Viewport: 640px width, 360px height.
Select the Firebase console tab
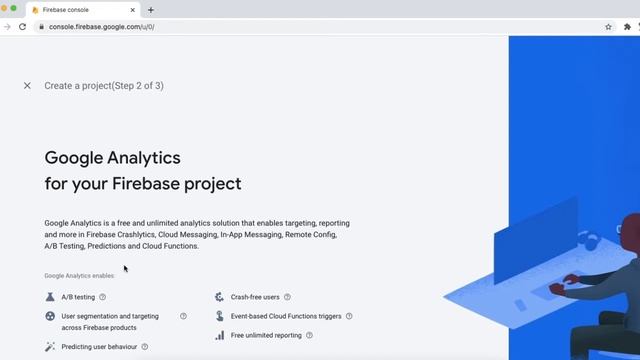[83, 10]
